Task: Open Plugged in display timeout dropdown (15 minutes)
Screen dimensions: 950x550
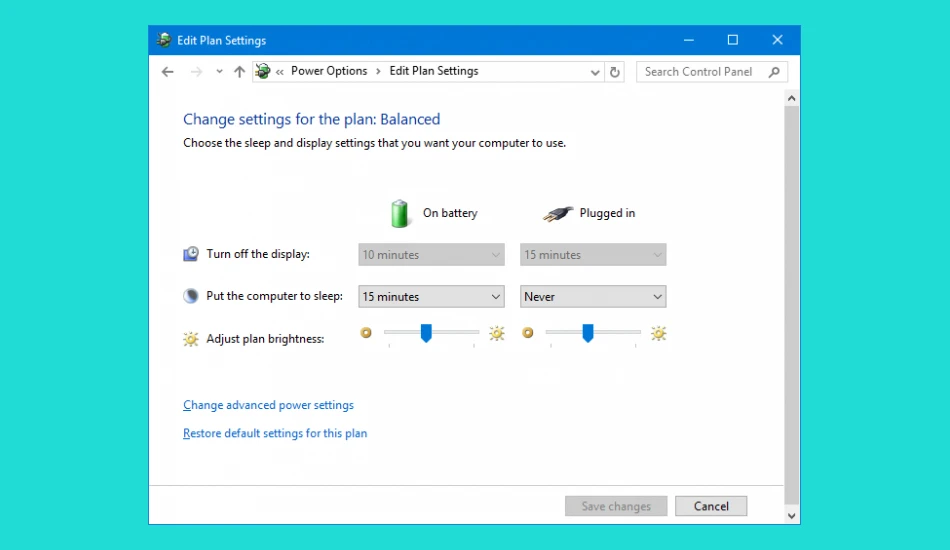Action: tap(593, 254)
